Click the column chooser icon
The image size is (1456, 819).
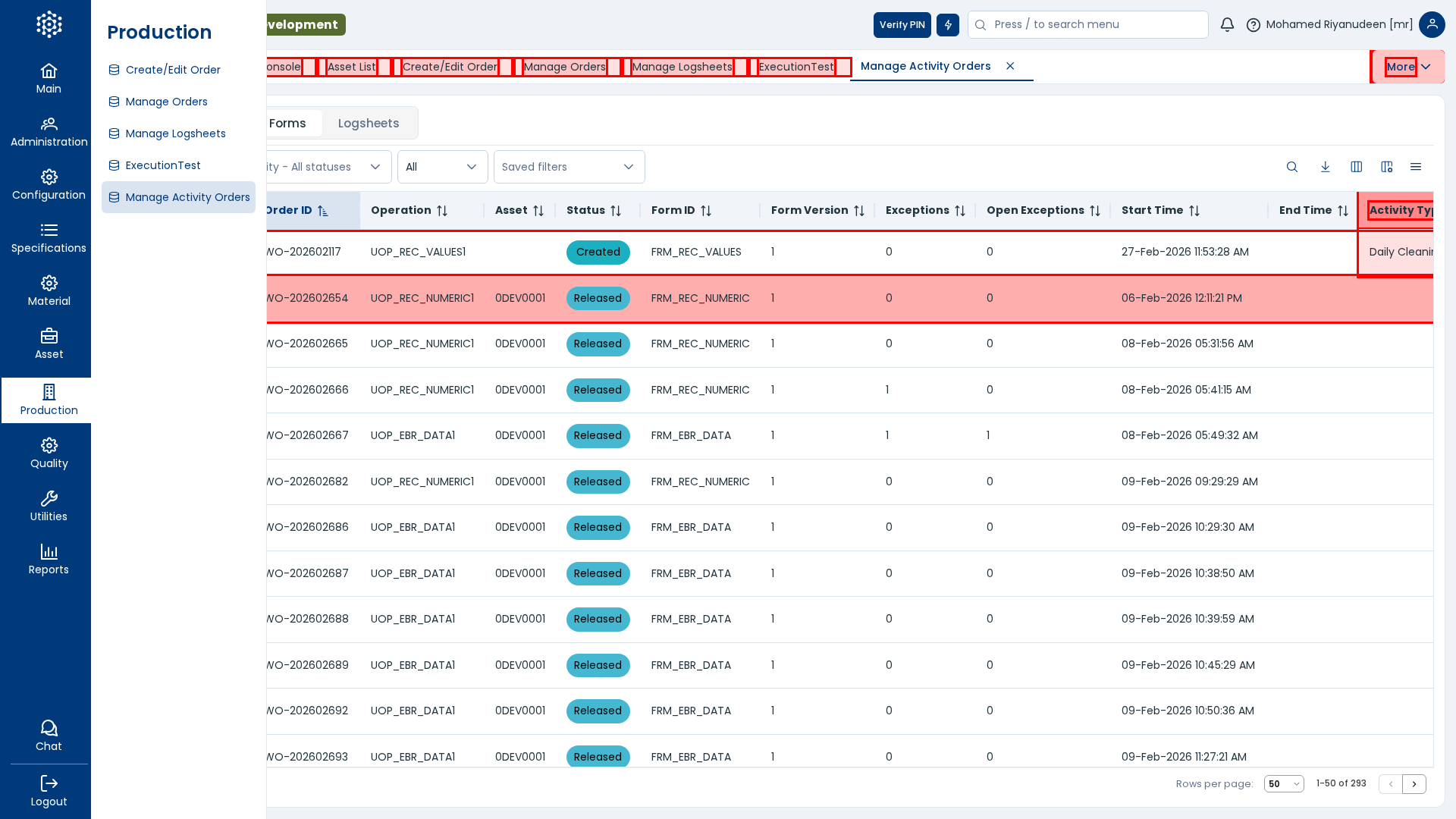tap(1356, 167)
